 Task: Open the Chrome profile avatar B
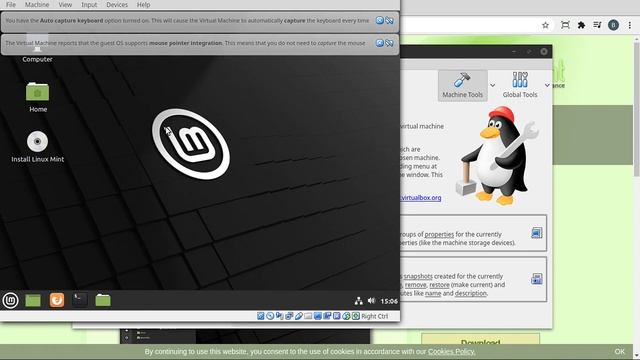pyautogui.click(x=613, y=25)
